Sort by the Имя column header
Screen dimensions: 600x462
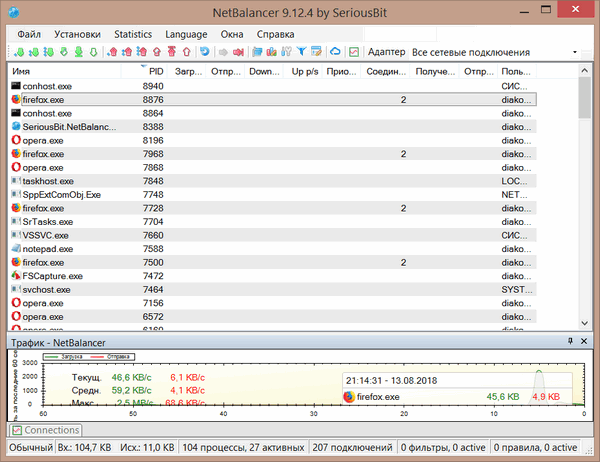coord(65,71)
